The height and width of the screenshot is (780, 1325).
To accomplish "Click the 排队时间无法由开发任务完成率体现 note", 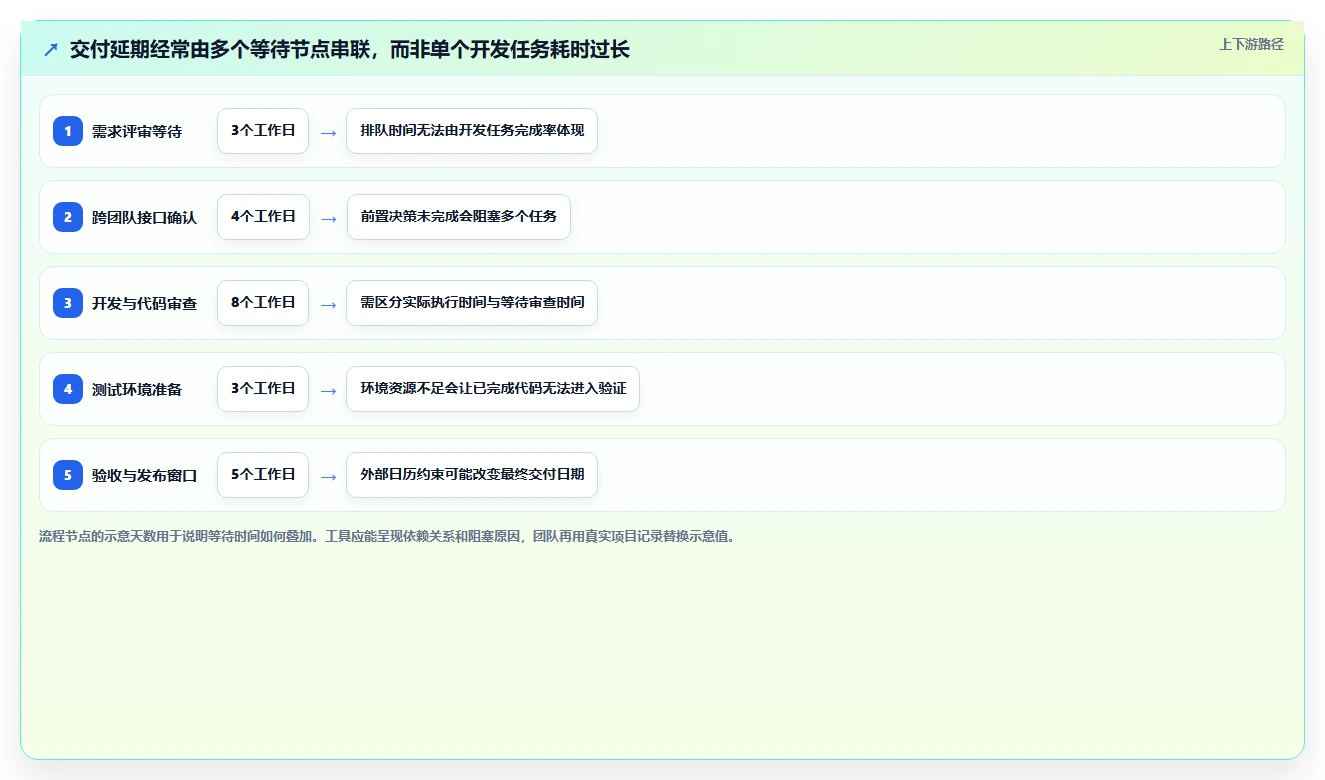I will 472,131.
